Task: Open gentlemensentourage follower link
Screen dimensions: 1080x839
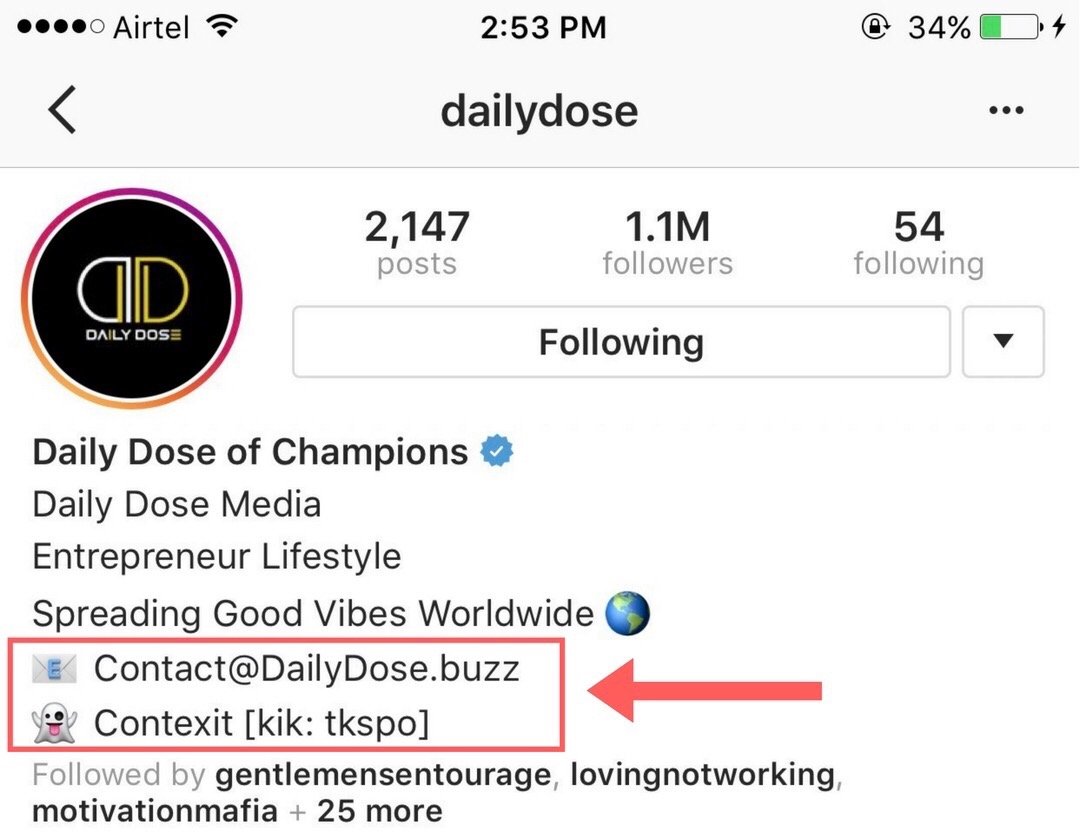Action: (383, 776)
